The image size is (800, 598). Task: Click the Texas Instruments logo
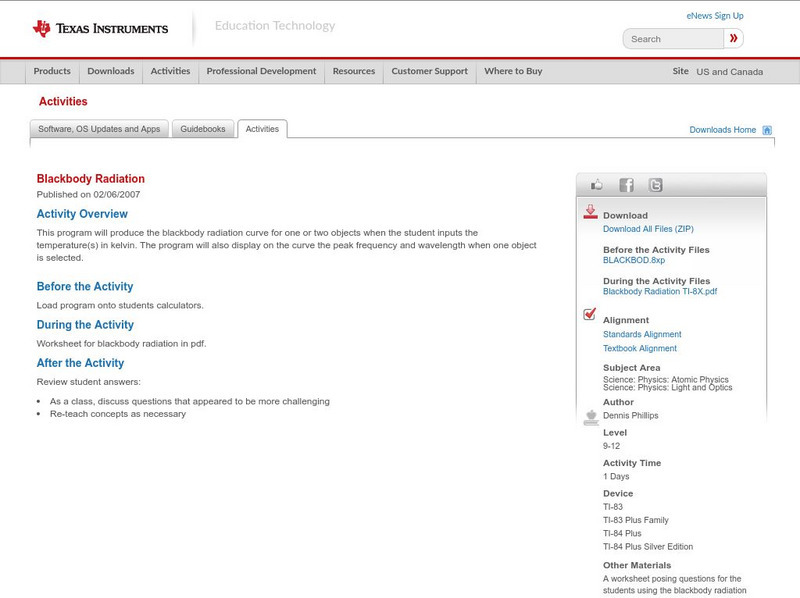point(100,29)
